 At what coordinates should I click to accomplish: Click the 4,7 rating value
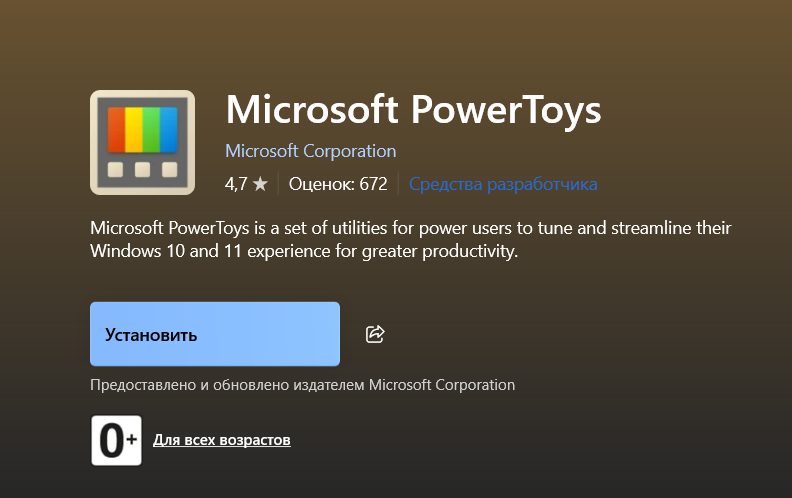[236, 184]
